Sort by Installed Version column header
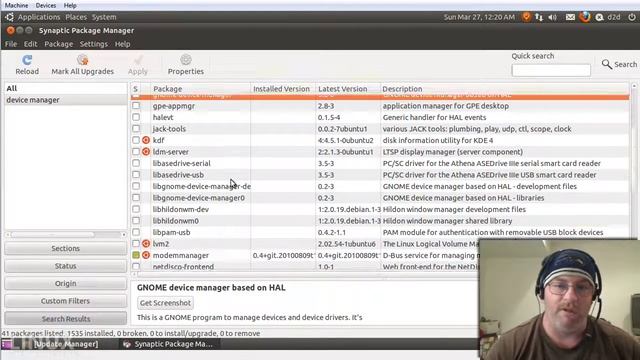This screenshot has width=640, height=360. point(282,89)
